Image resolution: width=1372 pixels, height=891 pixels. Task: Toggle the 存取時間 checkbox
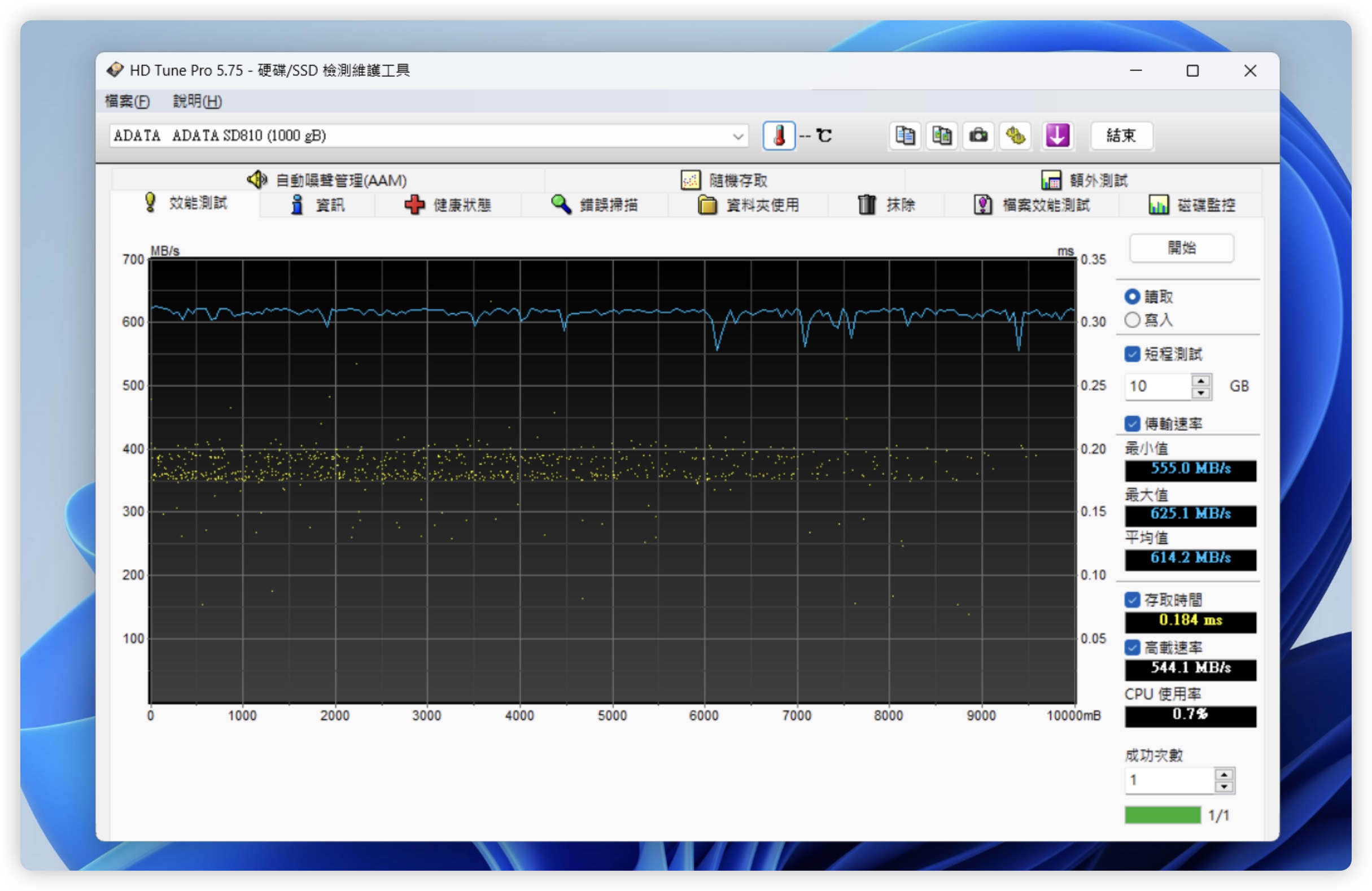(x=1131, y=600)
